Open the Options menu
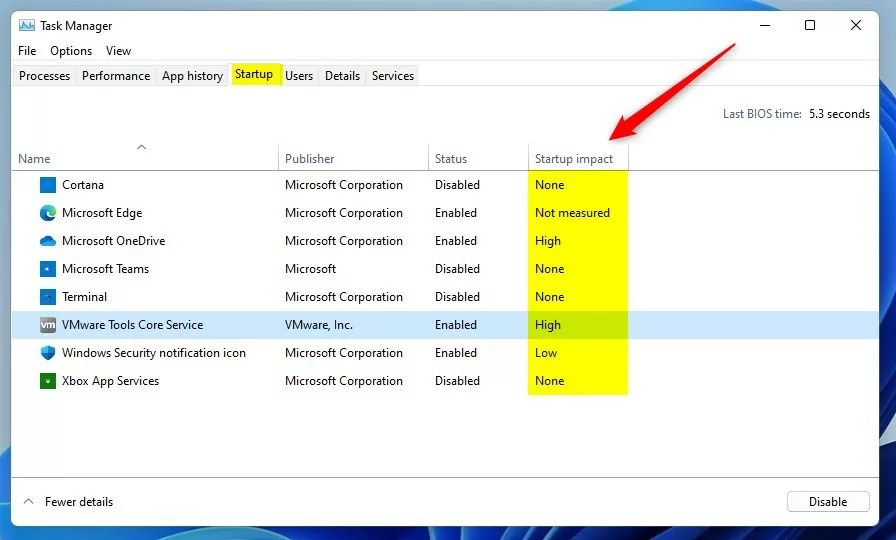The height and width of the screenshot is (540, 896). click(71, 51)
